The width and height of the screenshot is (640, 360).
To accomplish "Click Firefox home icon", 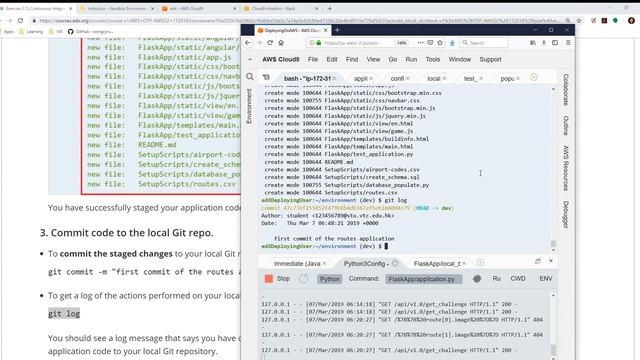I will [281, 42].
